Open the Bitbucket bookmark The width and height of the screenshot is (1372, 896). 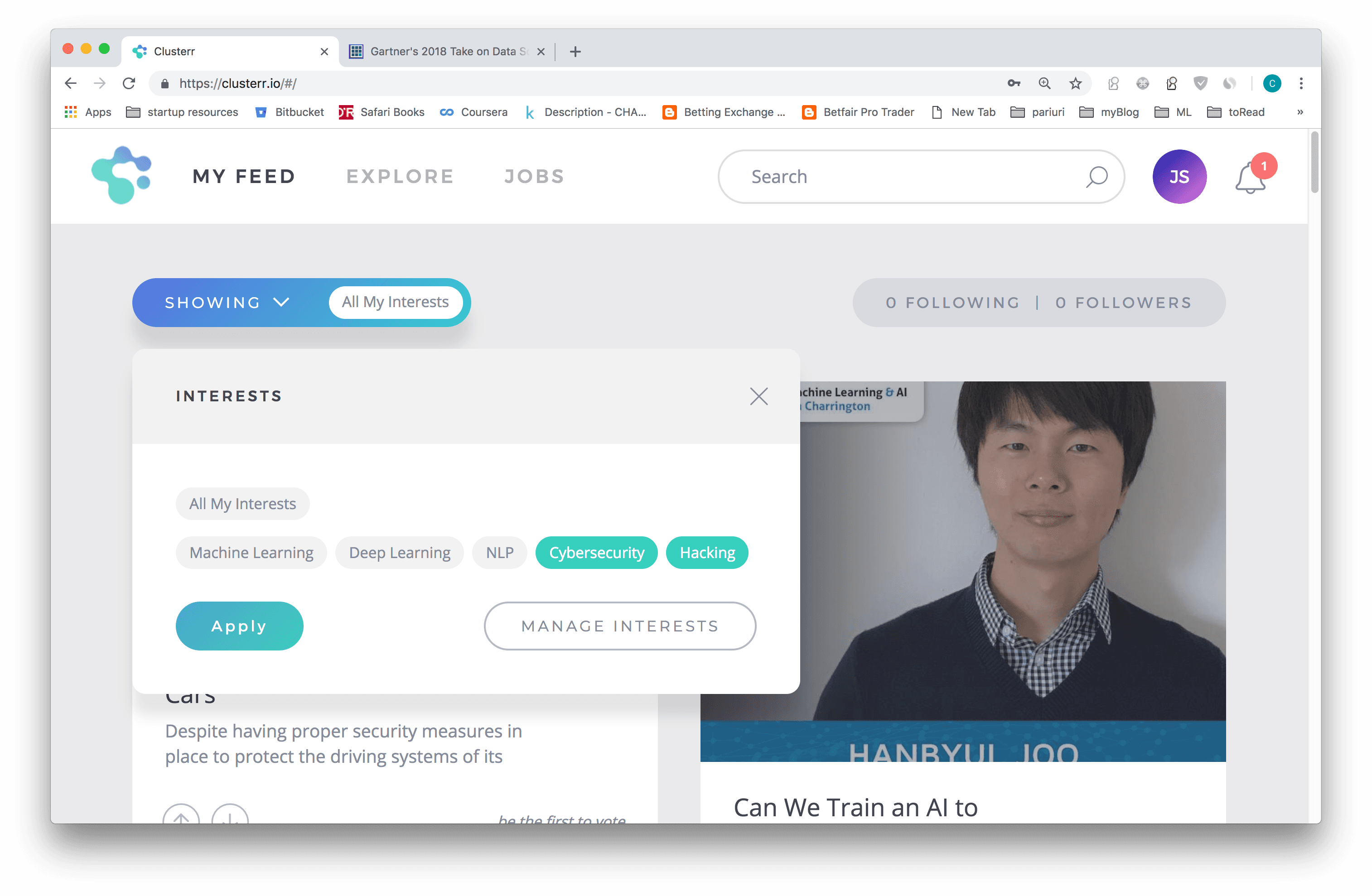(x=290, y=112)
